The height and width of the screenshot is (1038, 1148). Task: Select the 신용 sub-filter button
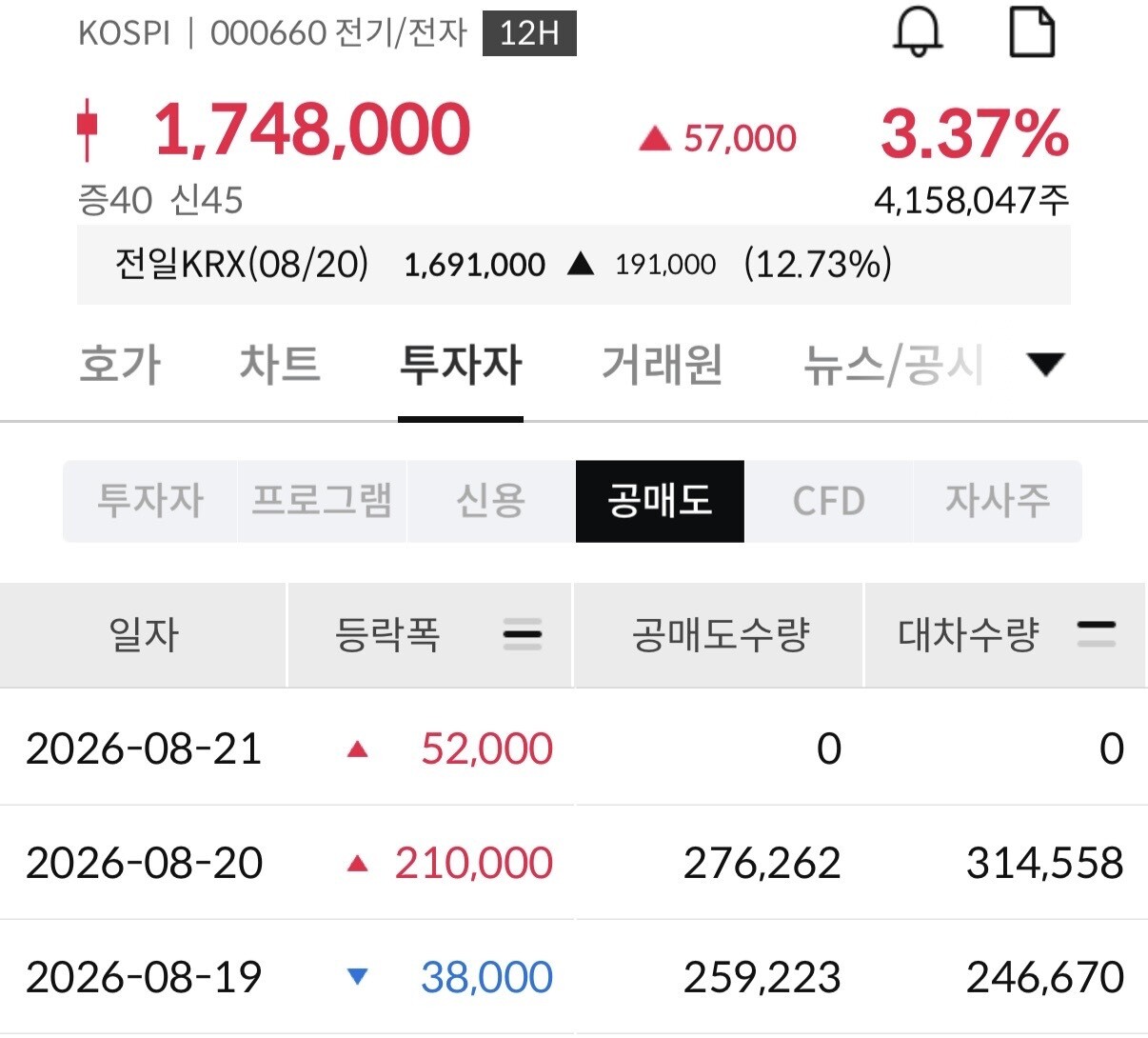pos(491,501)
